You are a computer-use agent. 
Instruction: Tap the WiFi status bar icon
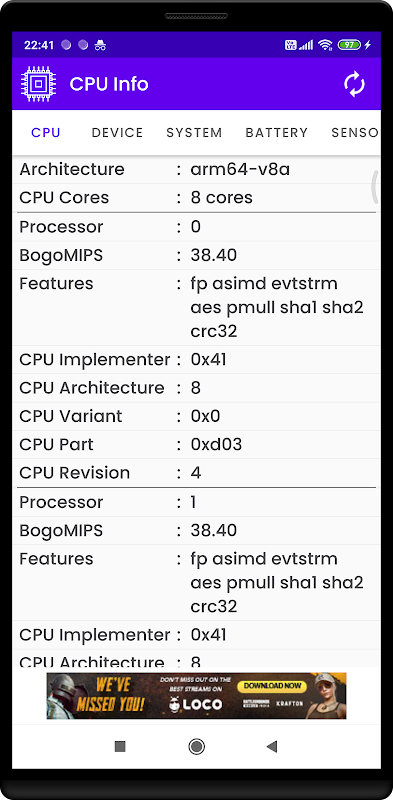coord(325,45)
